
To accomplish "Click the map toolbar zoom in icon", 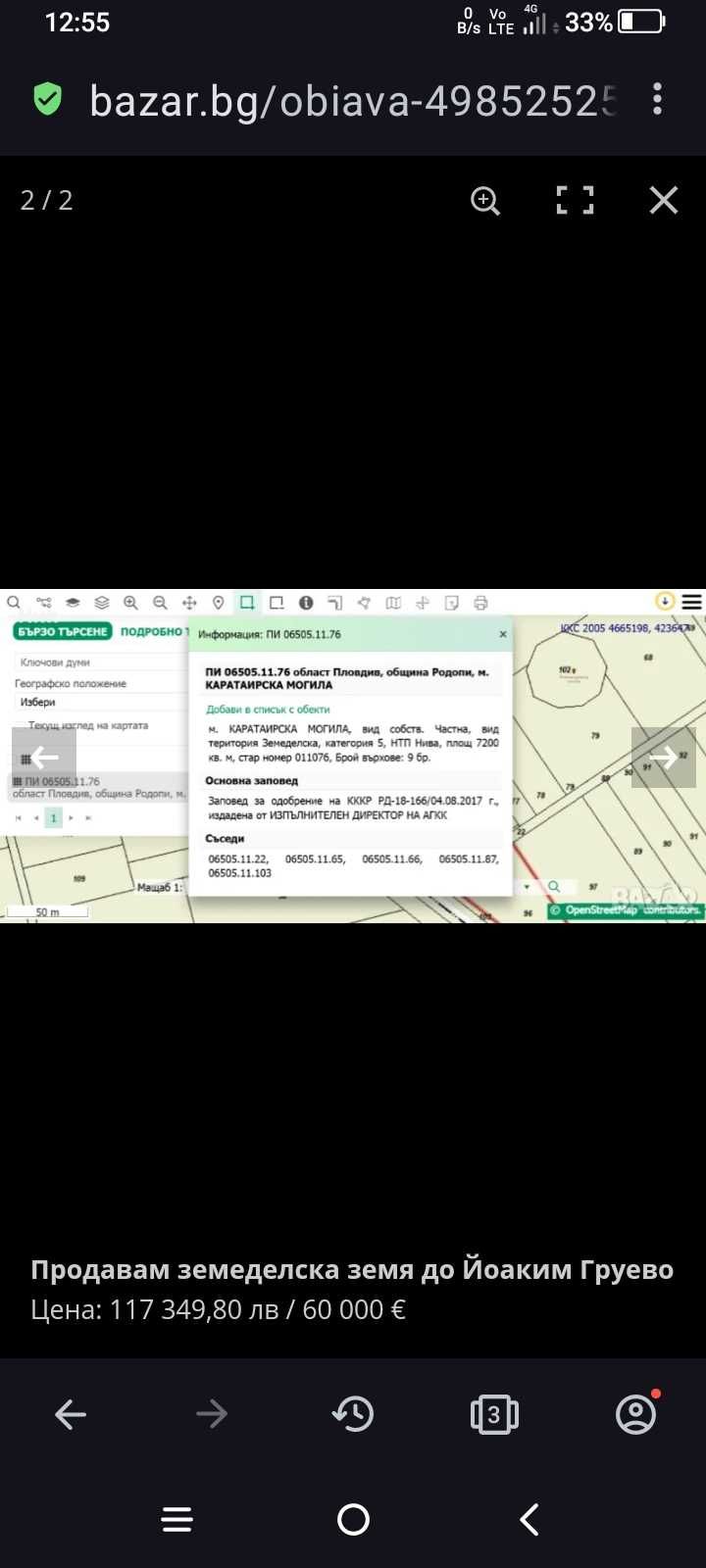I will click(x=130, y=603).
